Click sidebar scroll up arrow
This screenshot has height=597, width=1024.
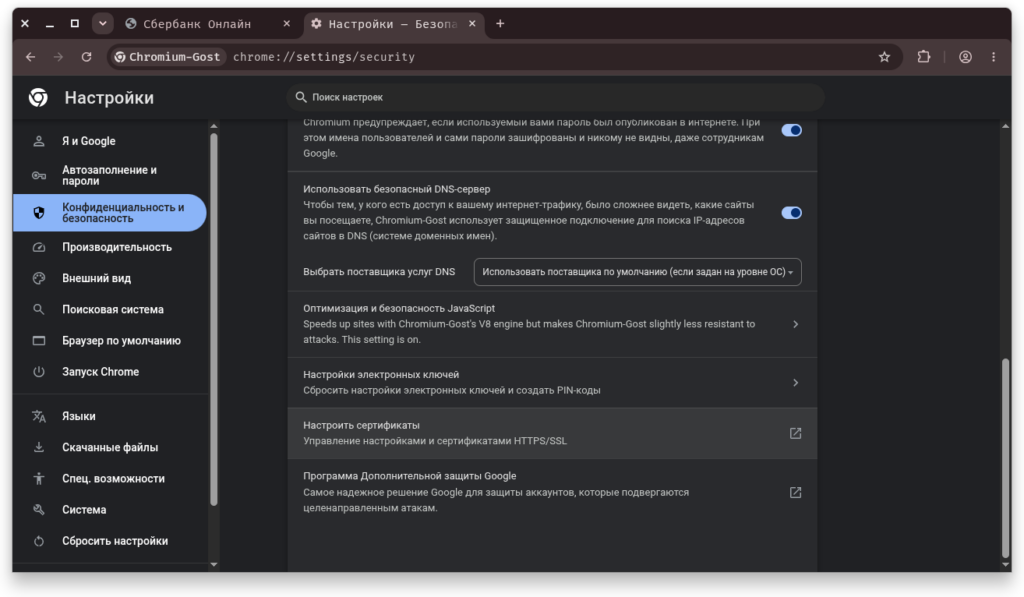pyautogui.click(x=214, y=126)
